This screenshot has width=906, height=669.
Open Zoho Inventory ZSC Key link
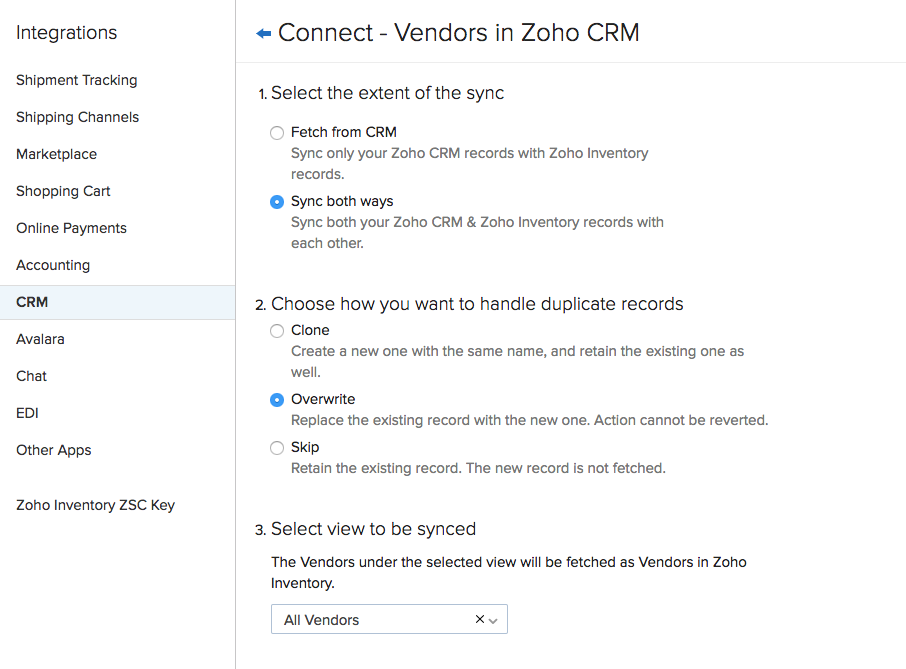point(96,505)
